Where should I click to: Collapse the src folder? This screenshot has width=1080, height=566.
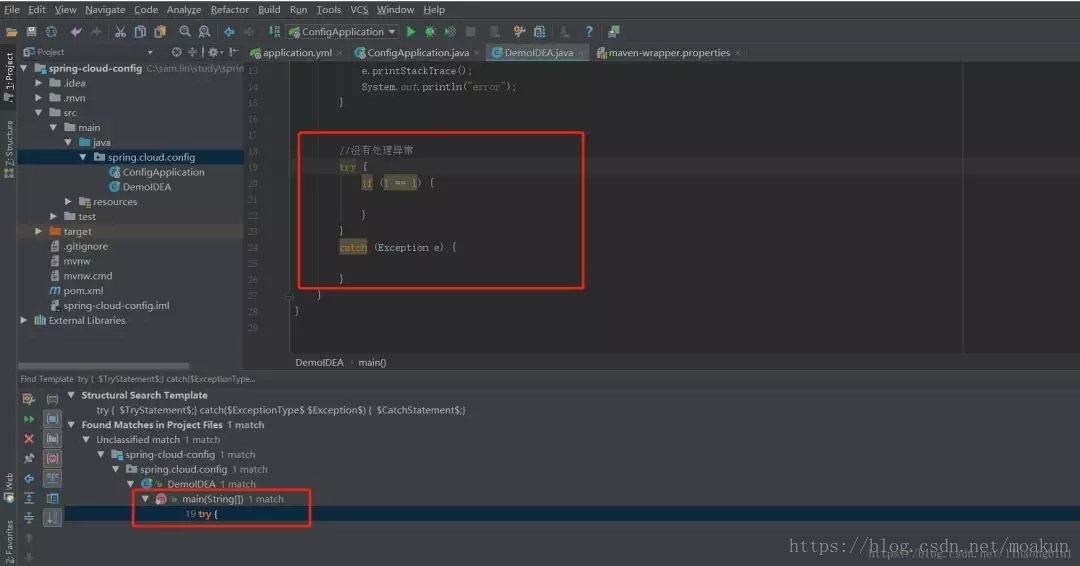39,112
